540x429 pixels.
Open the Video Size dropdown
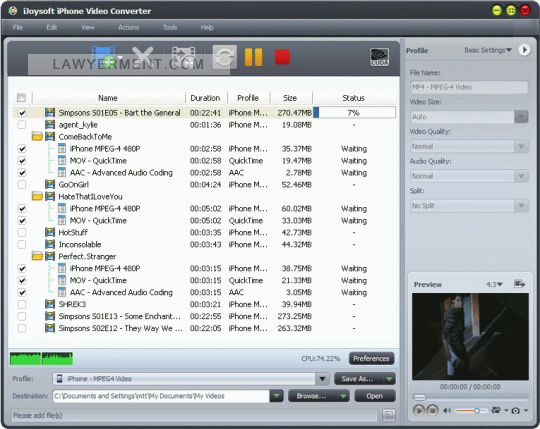click(521, 117)
